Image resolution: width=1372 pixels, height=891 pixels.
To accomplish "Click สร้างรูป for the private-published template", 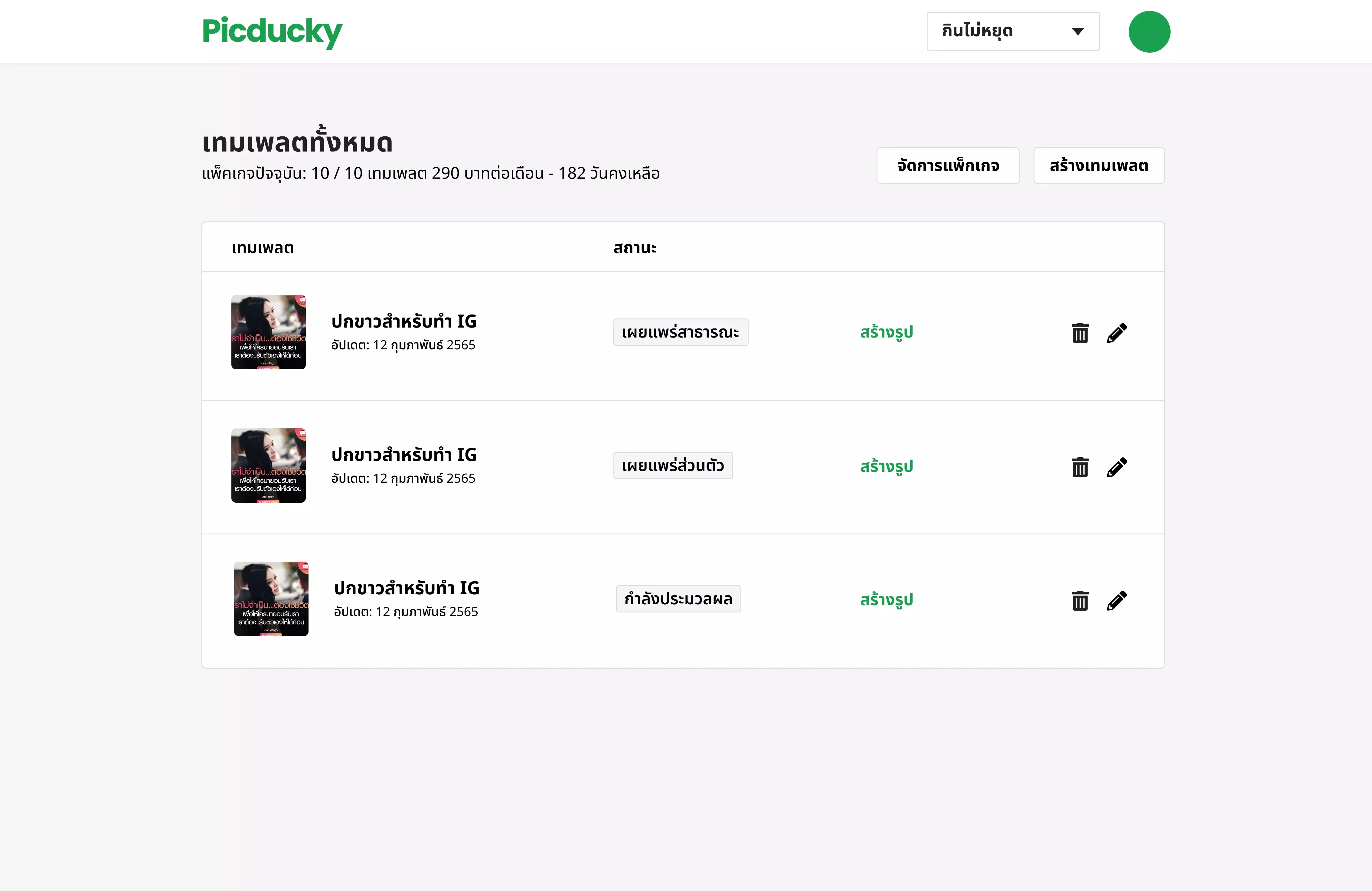I will click(x=886, y=466).
